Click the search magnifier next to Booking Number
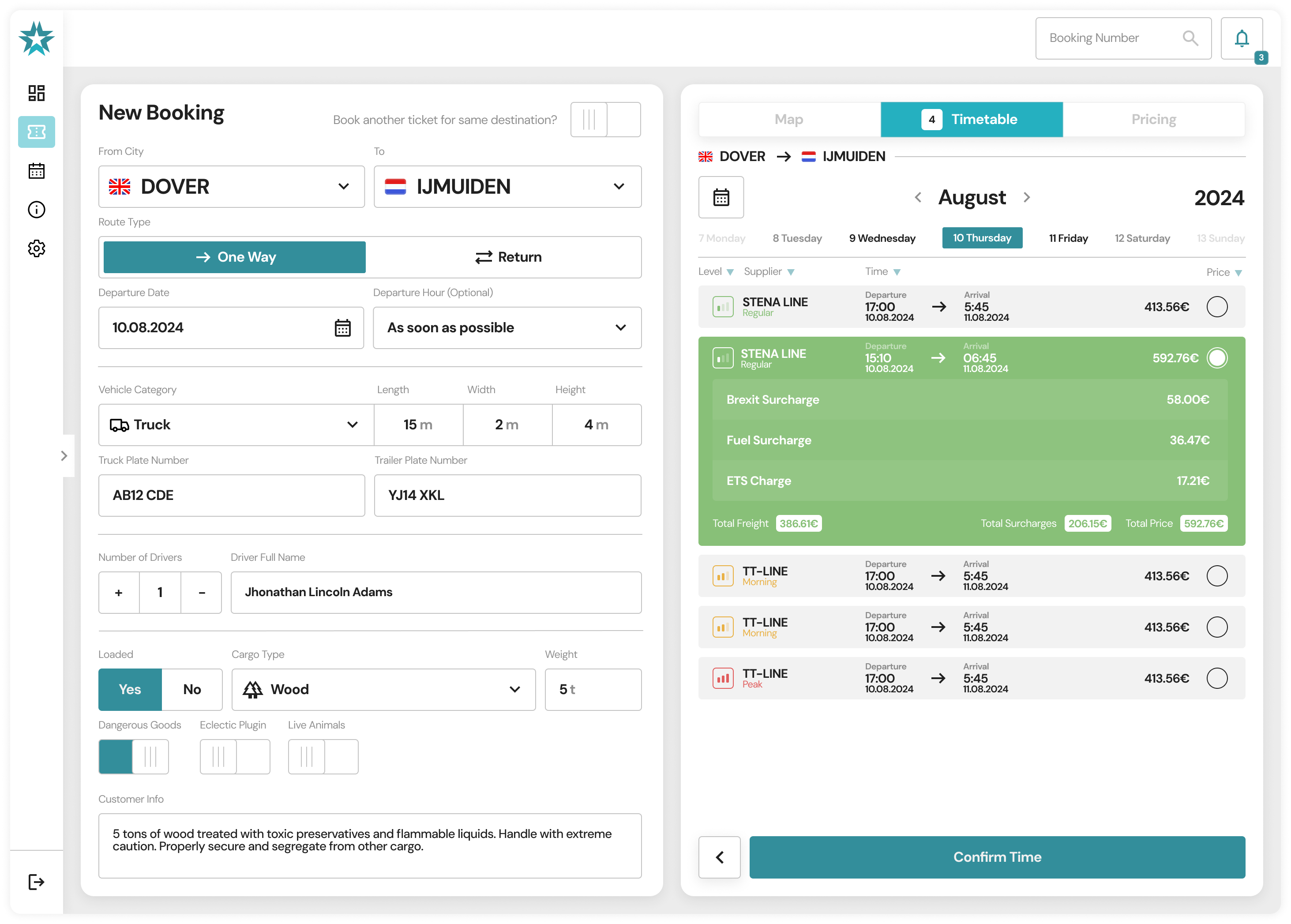Screen dimensions: 1291x924 [x=1191, y=38]
